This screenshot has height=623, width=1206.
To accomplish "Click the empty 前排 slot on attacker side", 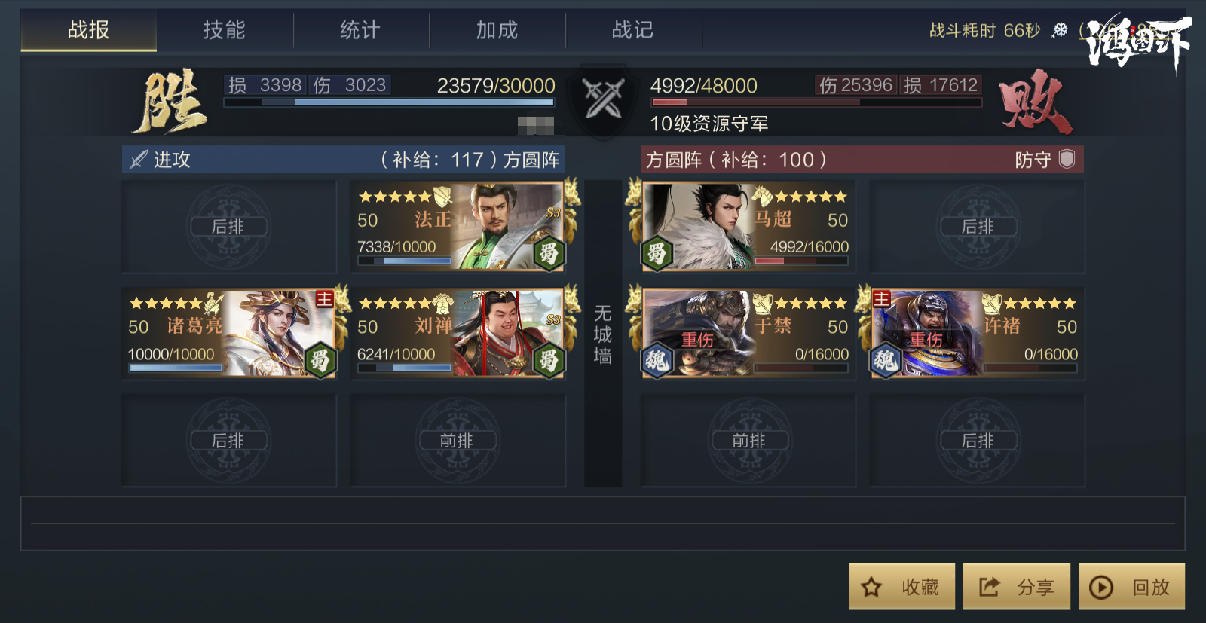I will (x=458, y=441).
